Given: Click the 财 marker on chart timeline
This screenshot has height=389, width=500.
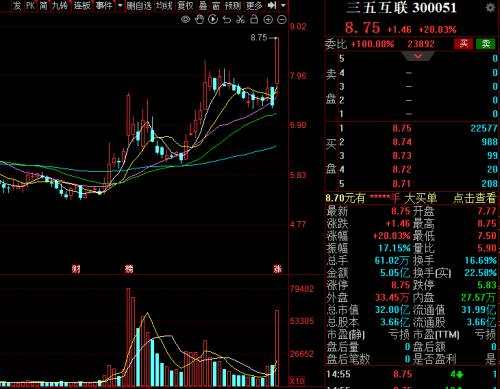Looking at the screenshot, I should [x=76, y=269].
